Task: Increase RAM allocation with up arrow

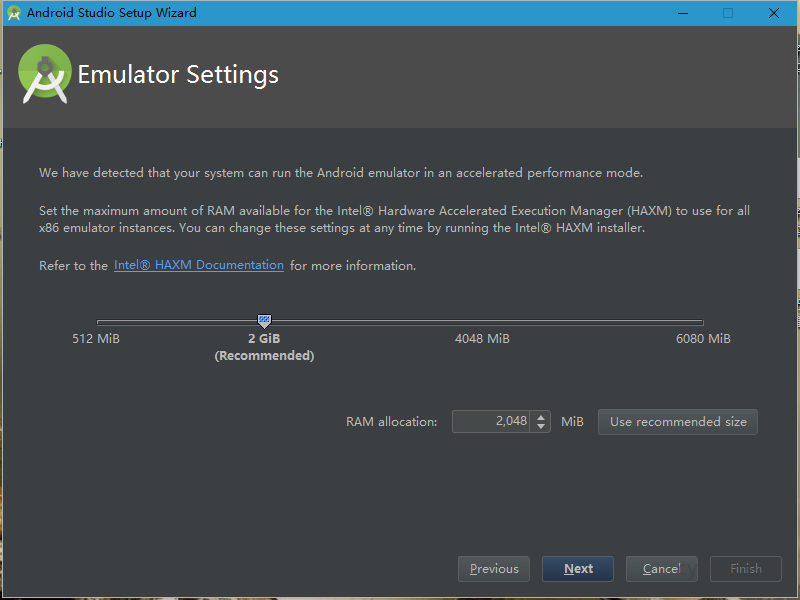Action: click(x=541, y=417)
